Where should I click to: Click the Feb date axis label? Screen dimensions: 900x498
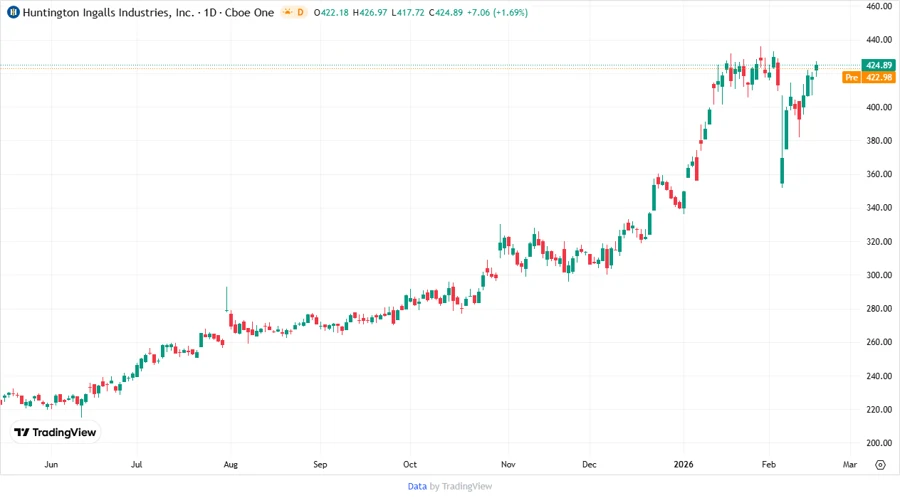point(769,464)
